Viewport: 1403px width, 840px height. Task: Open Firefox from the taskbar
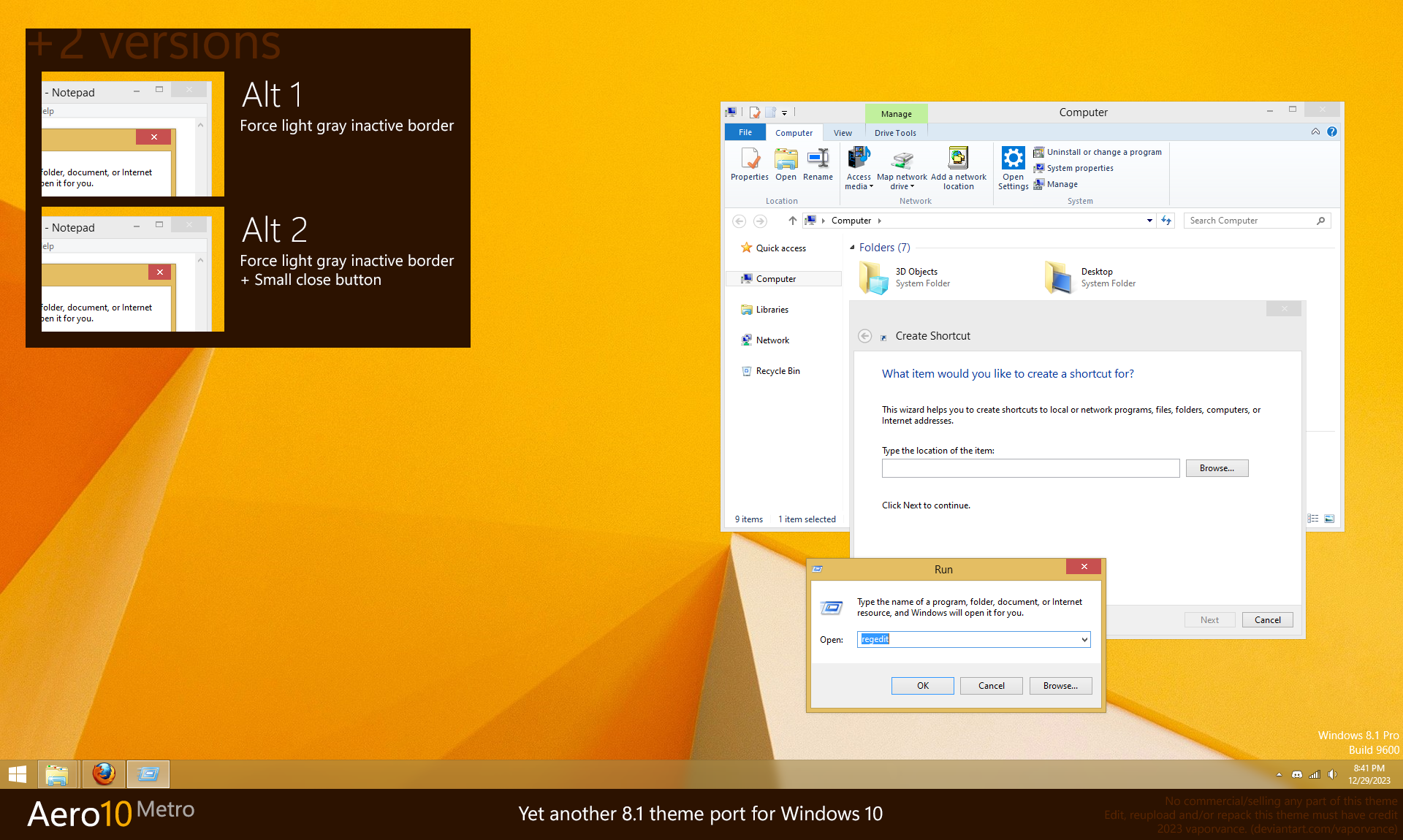(x=104, y=774)
